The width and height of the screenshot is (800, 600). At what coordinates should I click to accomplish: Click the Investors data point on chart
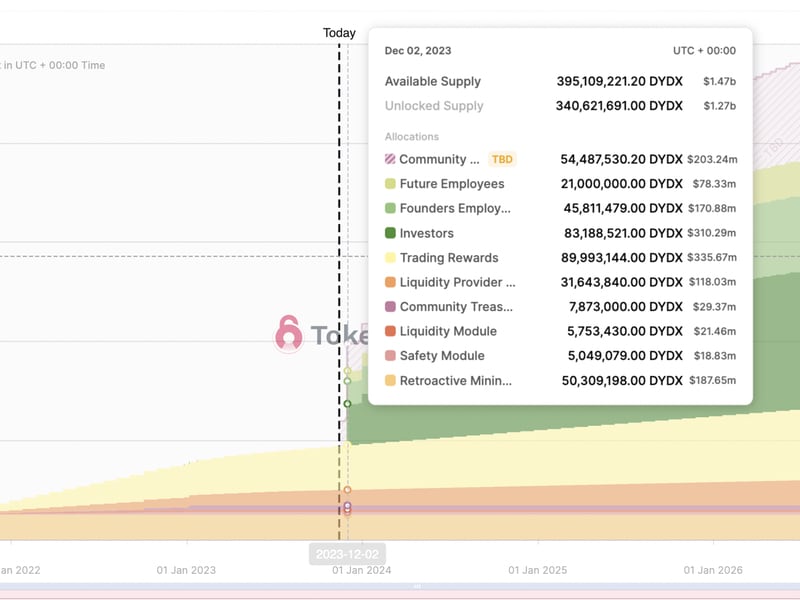click(347, 404)
